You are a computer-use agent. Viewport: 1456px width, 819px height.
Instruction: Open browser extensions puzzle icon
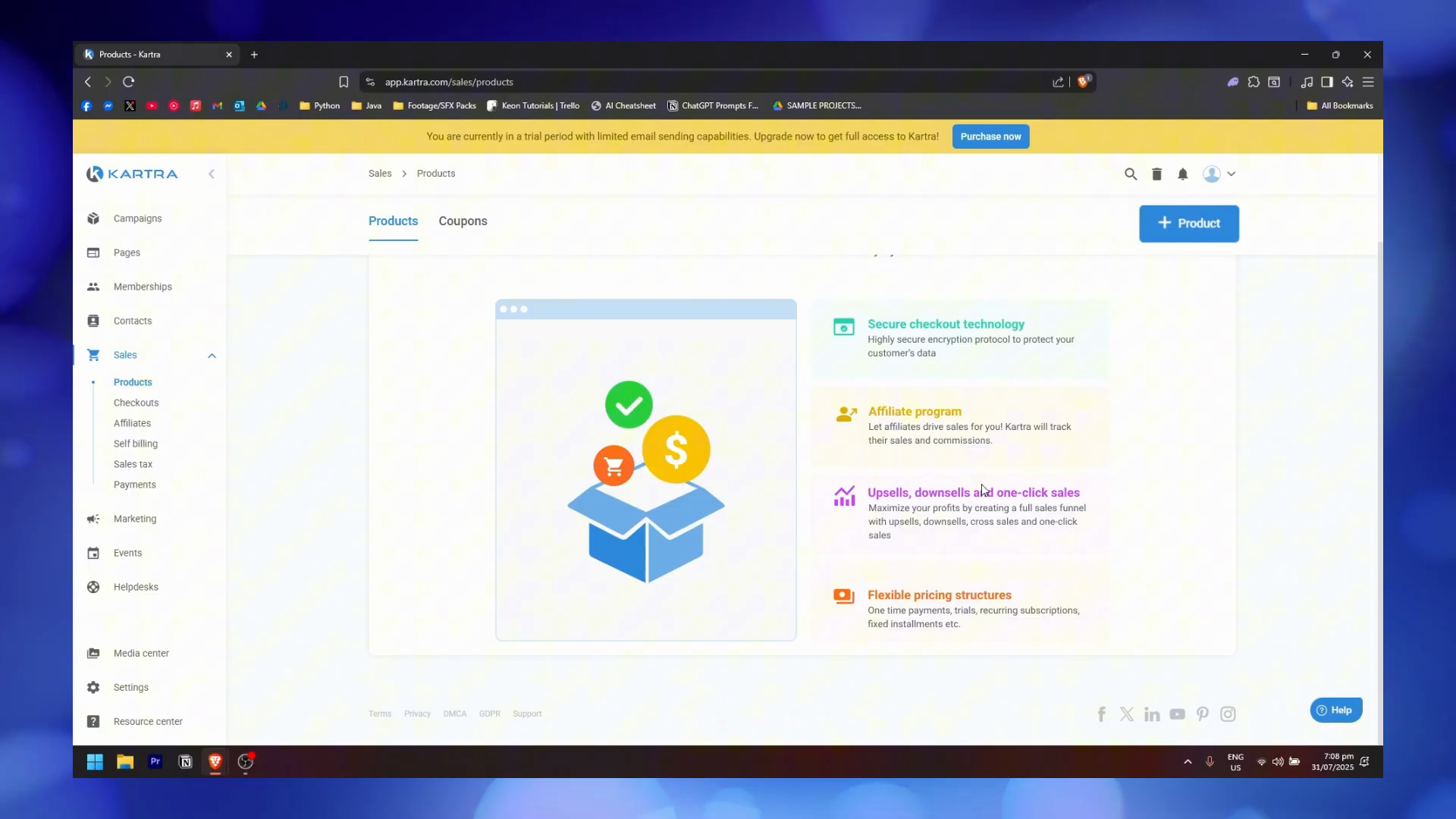(x=1254, y=82)
